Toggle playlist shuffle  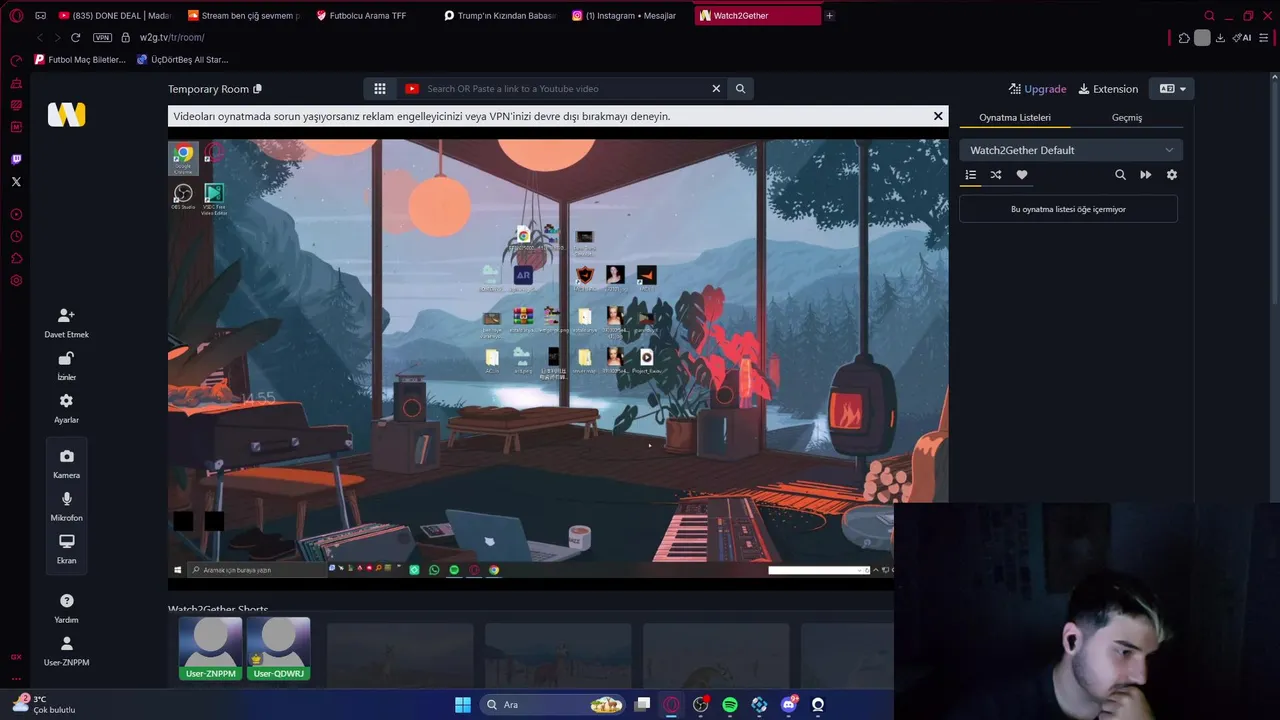(996, 175)
